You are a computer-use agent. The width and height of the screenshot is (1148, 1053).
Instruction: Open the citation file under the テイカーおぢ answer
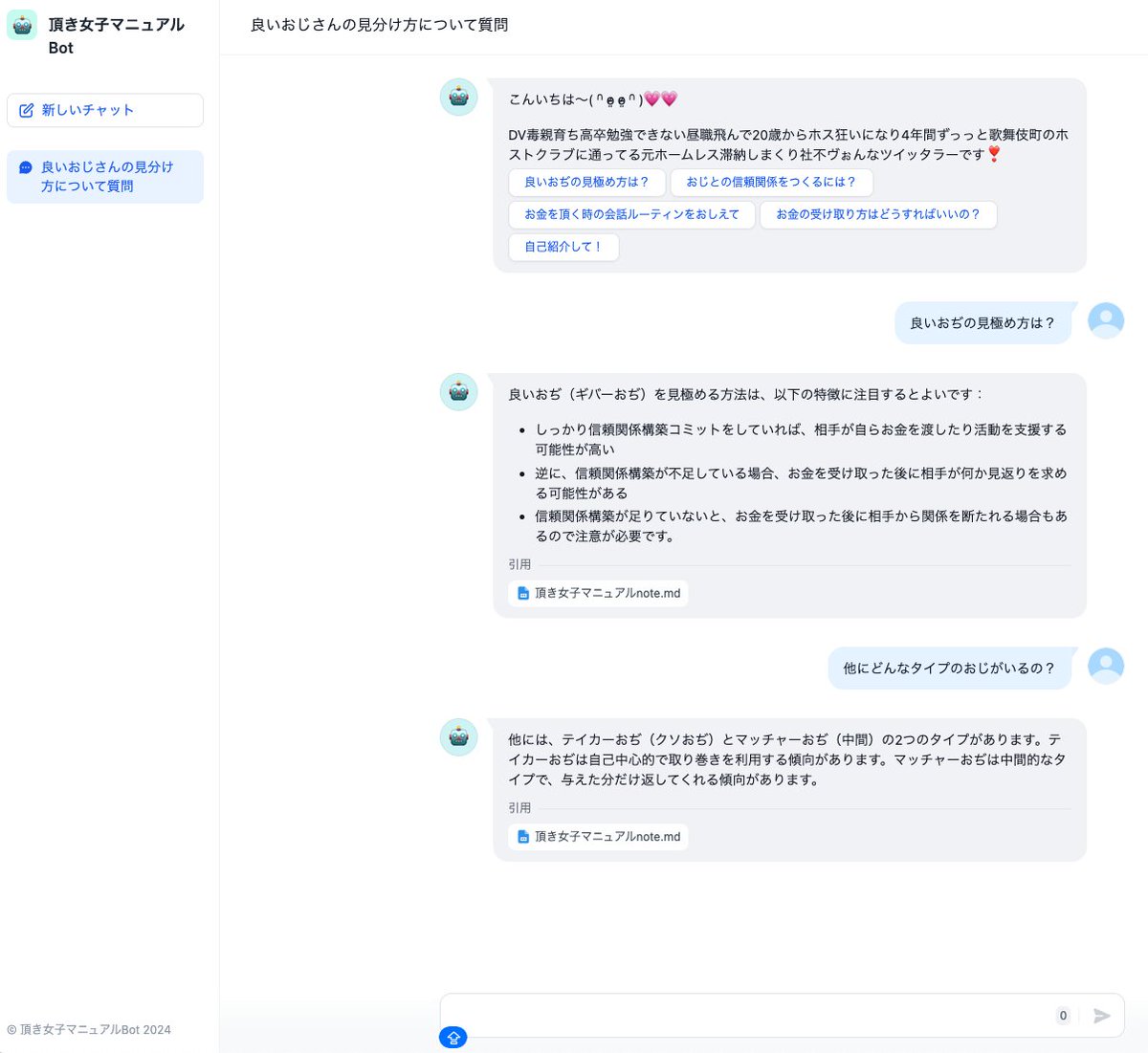(598, 837)
